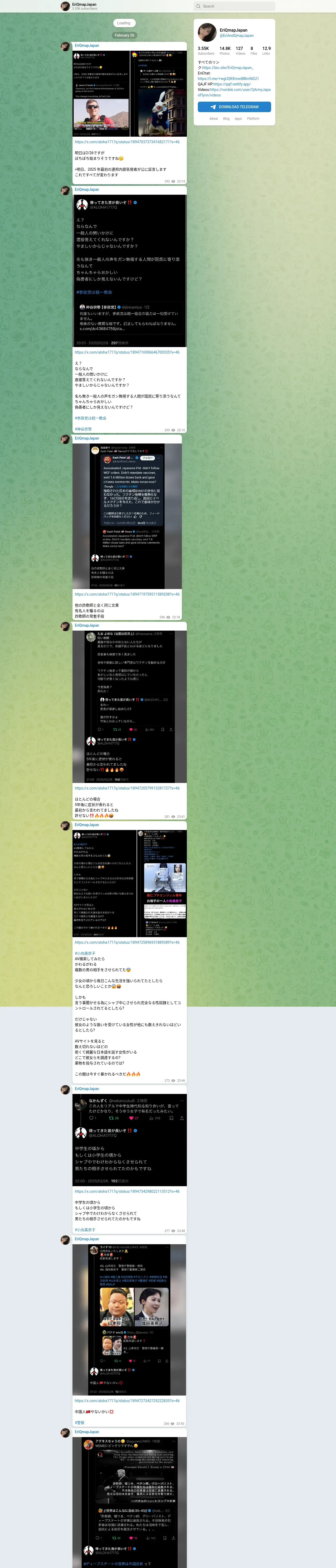Screen dimensions: 336x1568
Task: Switch to the 8 Files tab
Action: coord(254,50)
